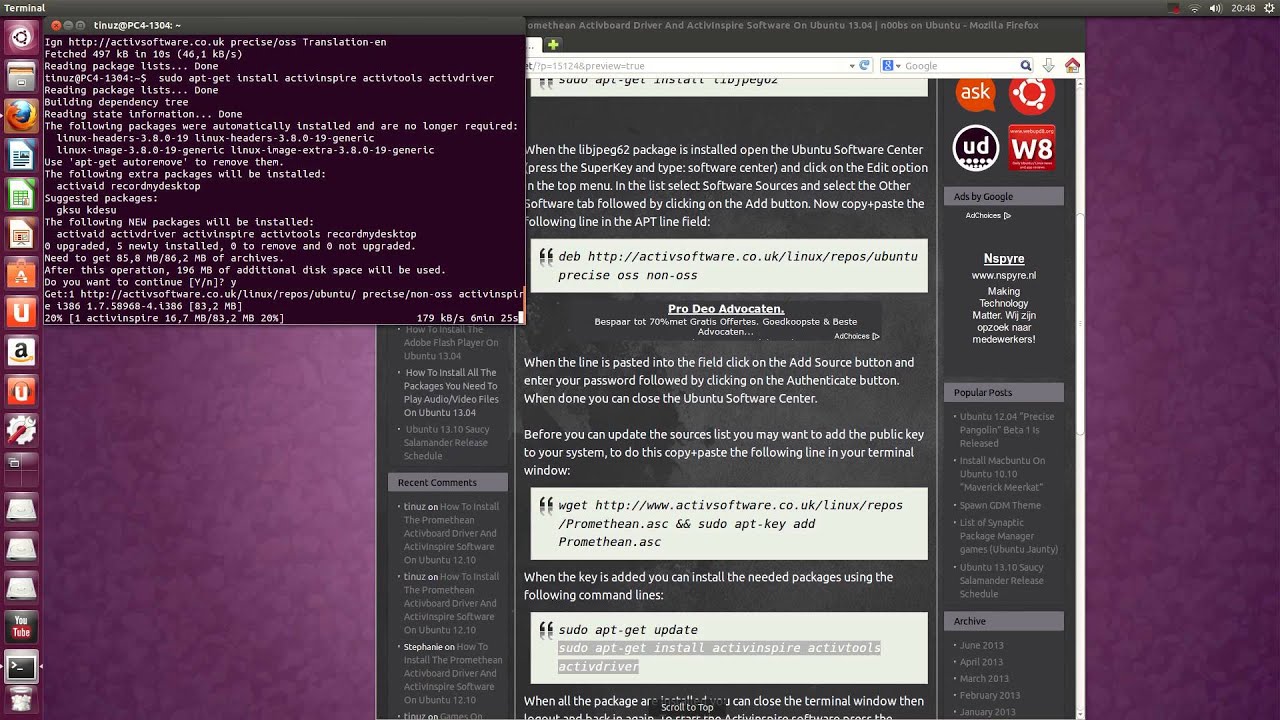Click the highlighted 'sudo apt-get install activinspire' text
The height and width of the screenshot is (720, 1280).
pyautogui.click(x=719, y=657)
